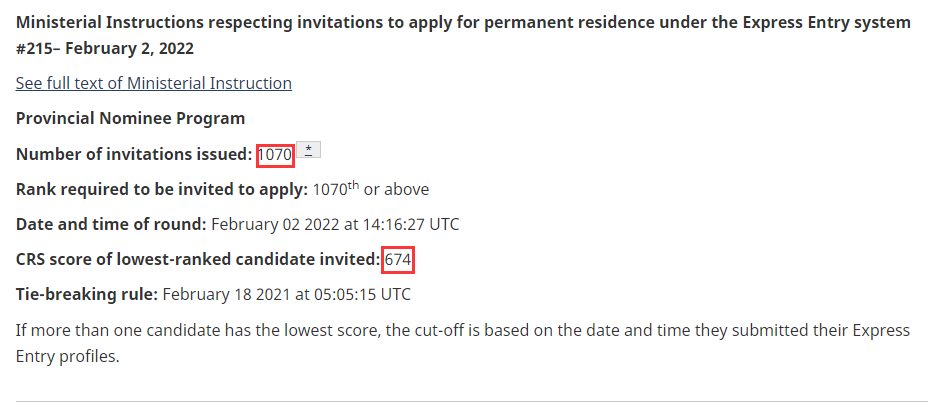Click the 'Number of invitations issued:' label
Viewport: 935px width, 406px height.
point(134,155)
